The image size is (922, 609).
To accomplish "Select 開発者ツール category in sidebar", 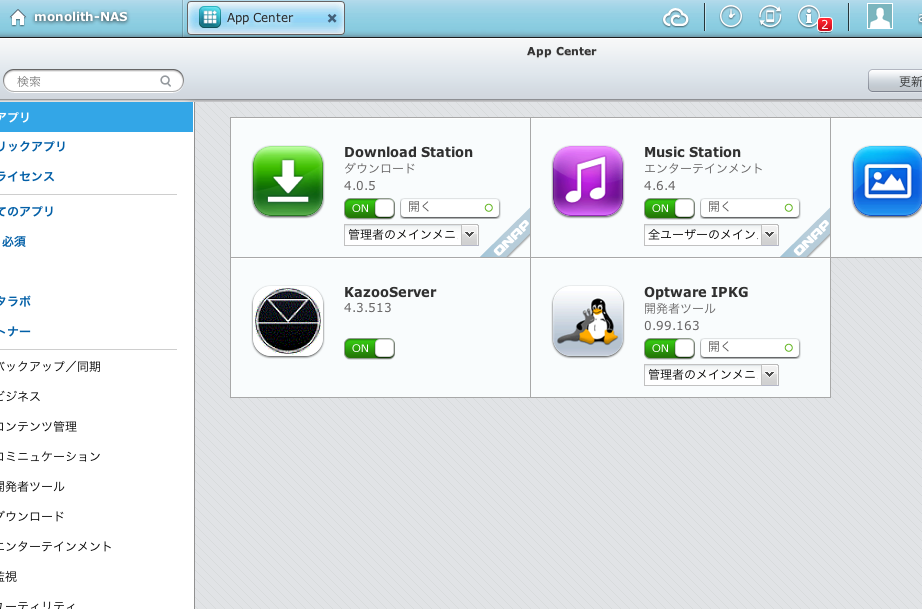I will 32,486.
